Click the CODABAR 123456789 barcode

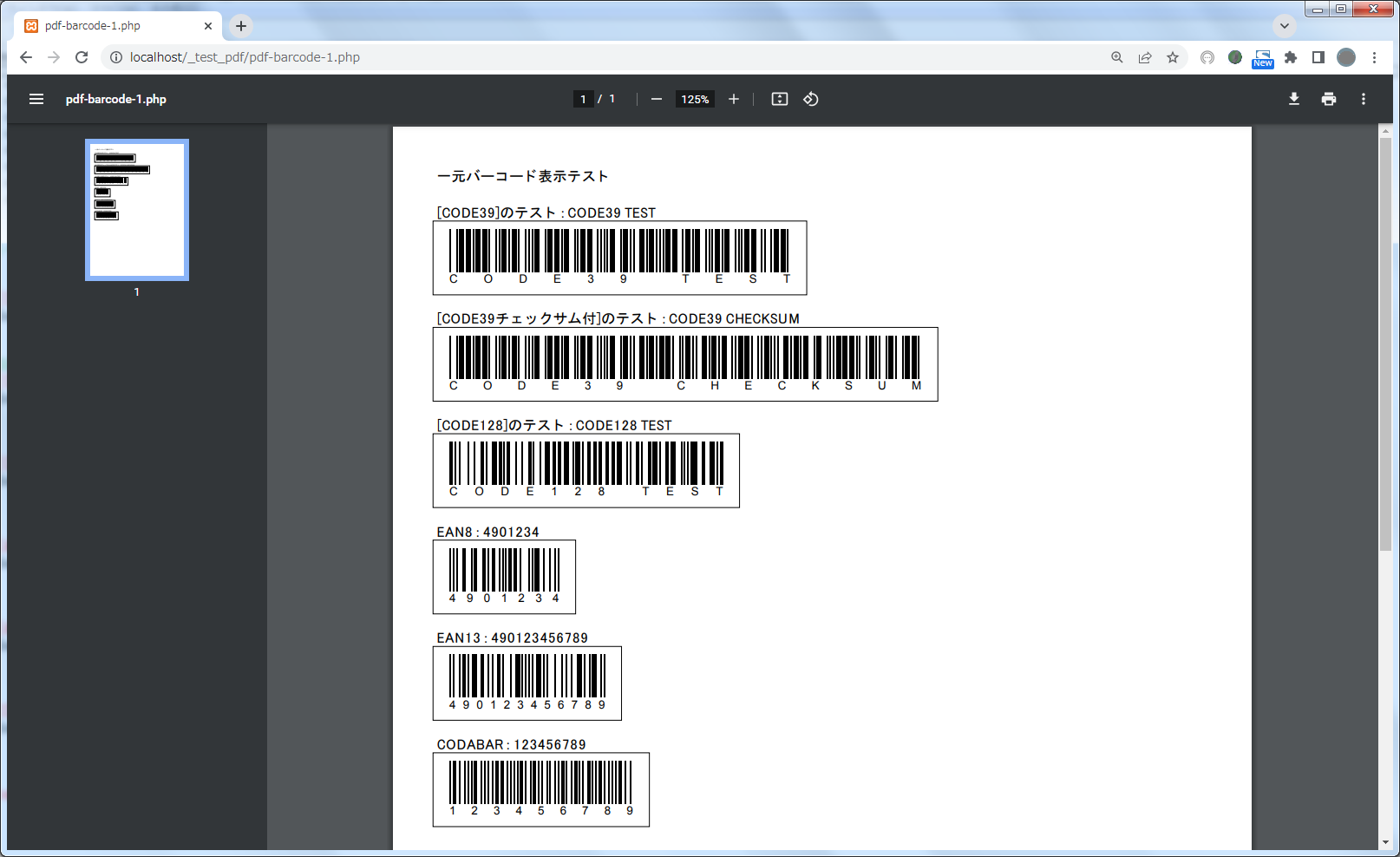pos(541,789)
